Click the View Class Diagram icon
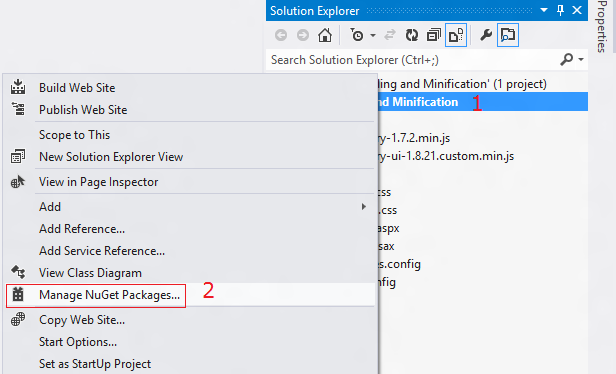The height and width of the screenshot is (374, 616). [x=18, y=272]
